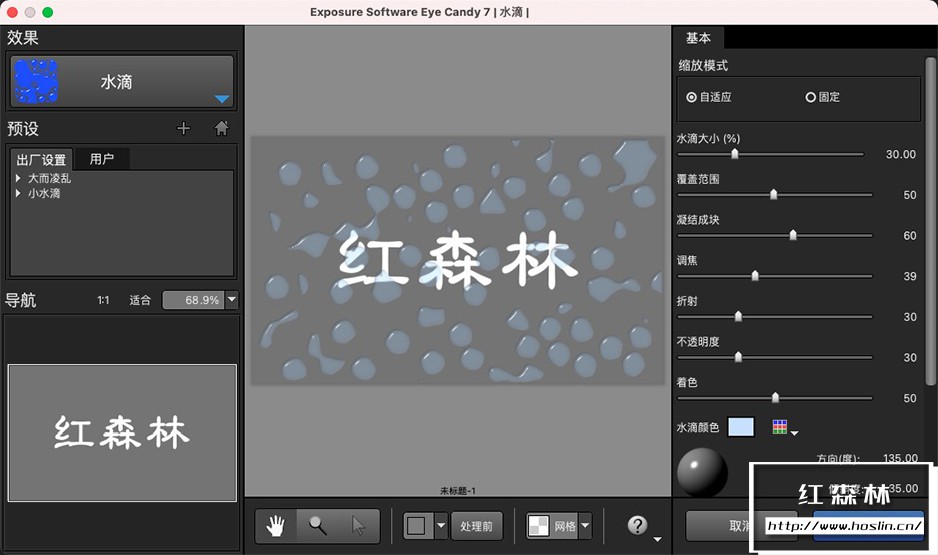Click the 调焦 slider handle
This screenshot has width=938, height=555.
click(755, 276)
